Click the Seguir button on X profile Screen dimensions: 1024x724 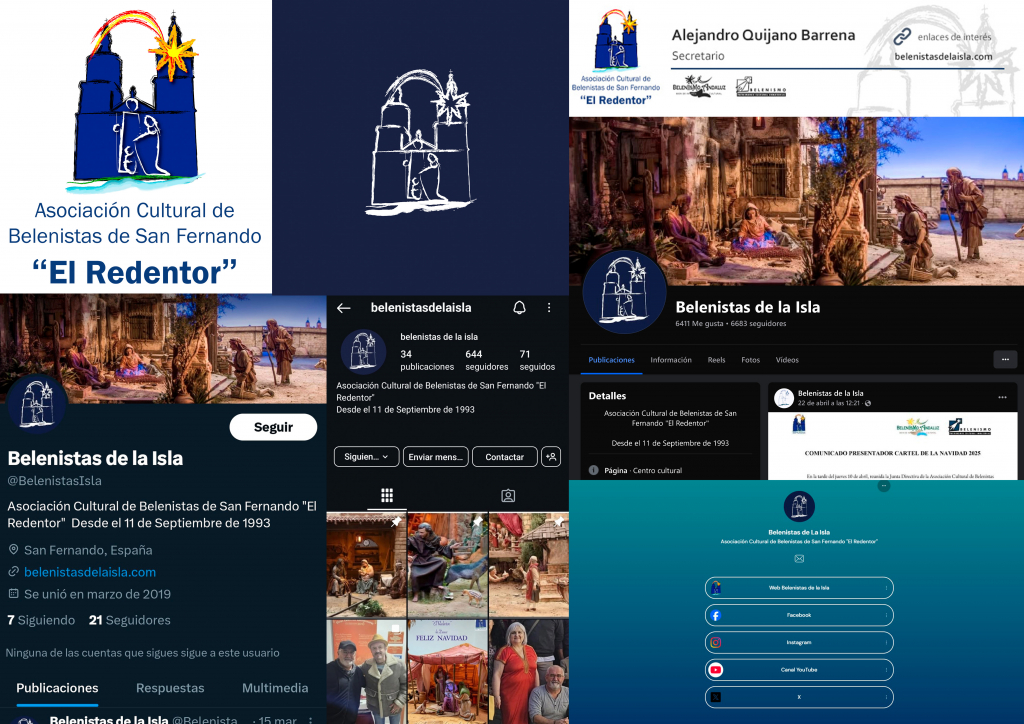coord(273,427)
